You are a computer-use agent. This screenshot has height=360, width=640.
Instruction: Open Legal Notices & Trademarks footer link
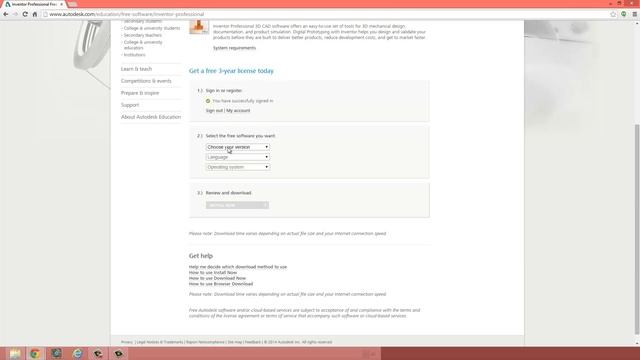160,342
